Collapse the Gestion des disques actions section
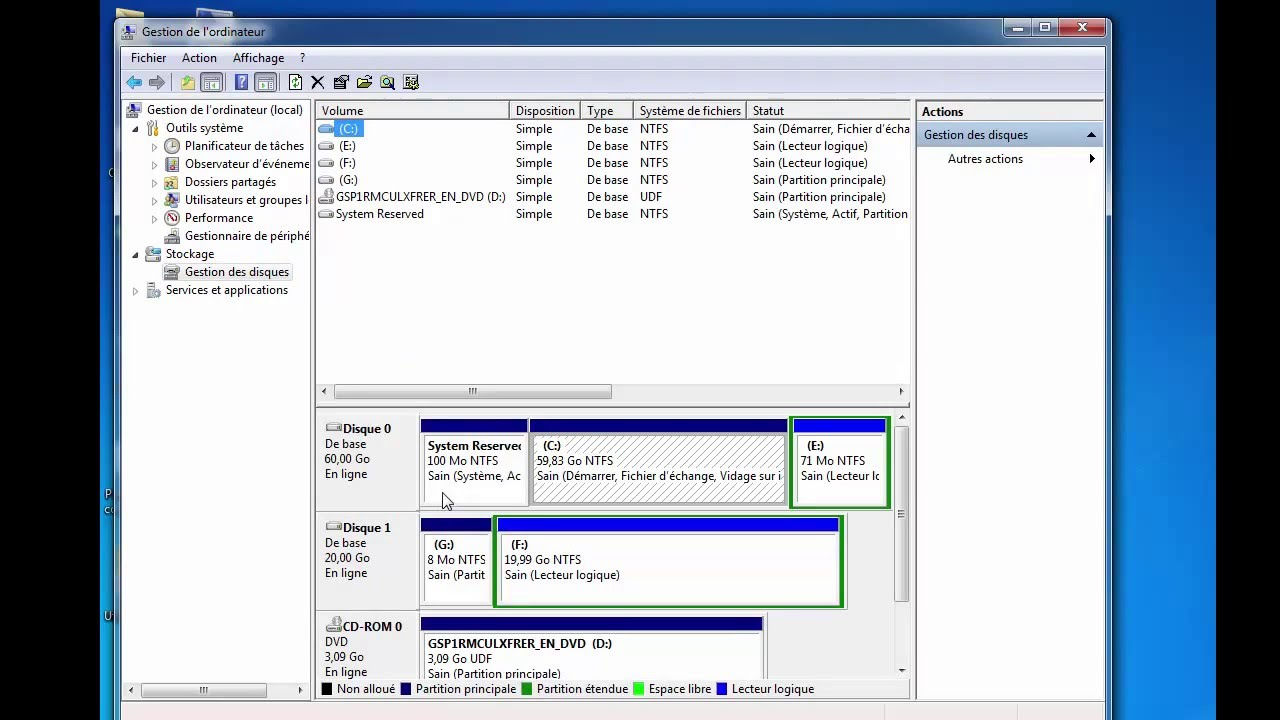The image size is (1280, 720). (1091, 135)
